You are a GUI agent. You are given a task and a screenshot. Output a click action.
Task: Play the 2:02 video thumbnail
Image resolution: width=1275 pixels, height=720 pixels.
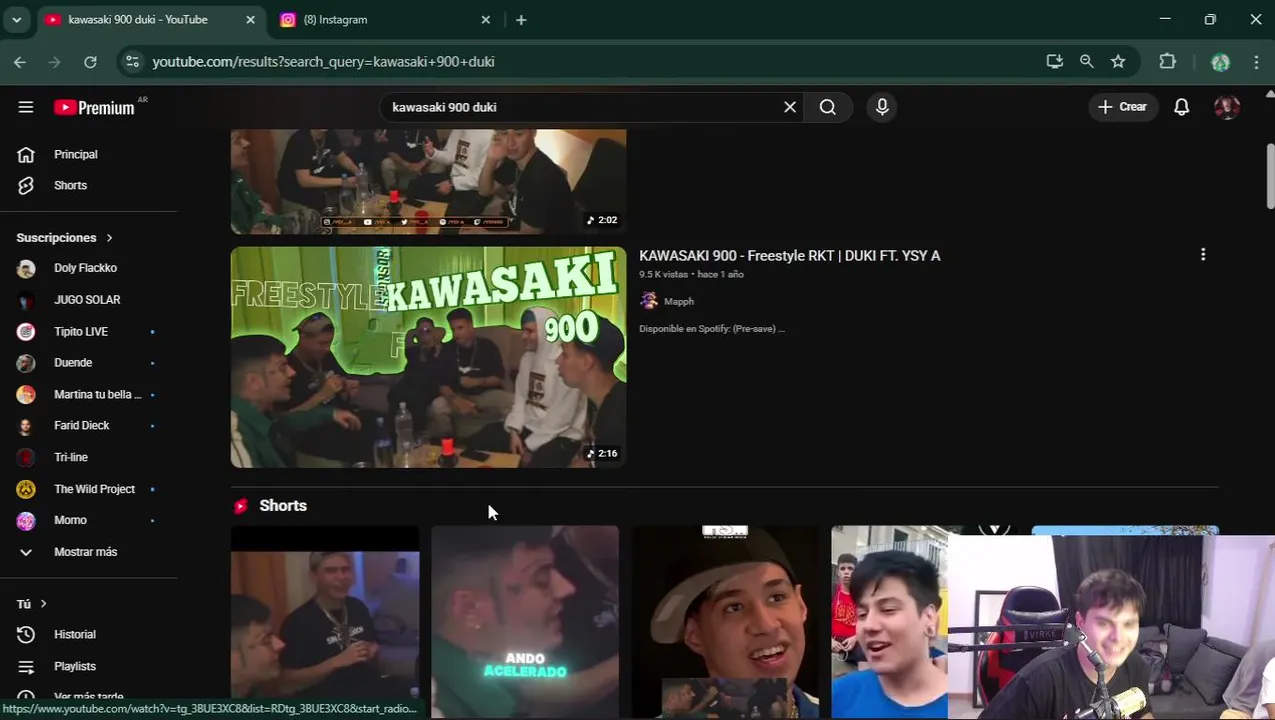click(x=428, y=181)
